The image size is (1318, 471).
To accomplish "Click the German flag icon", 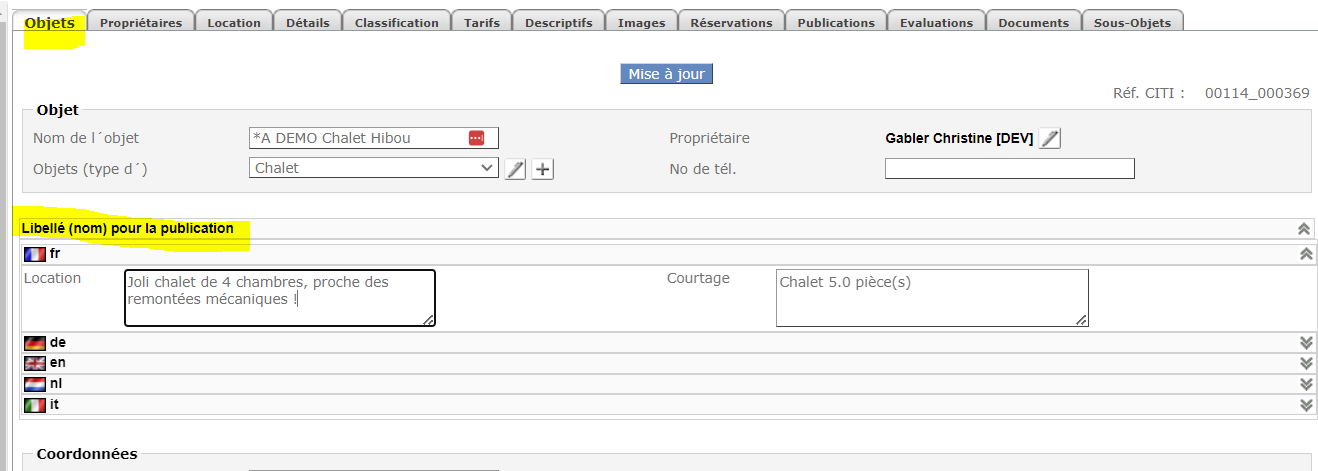I will (x=35, y=343).
